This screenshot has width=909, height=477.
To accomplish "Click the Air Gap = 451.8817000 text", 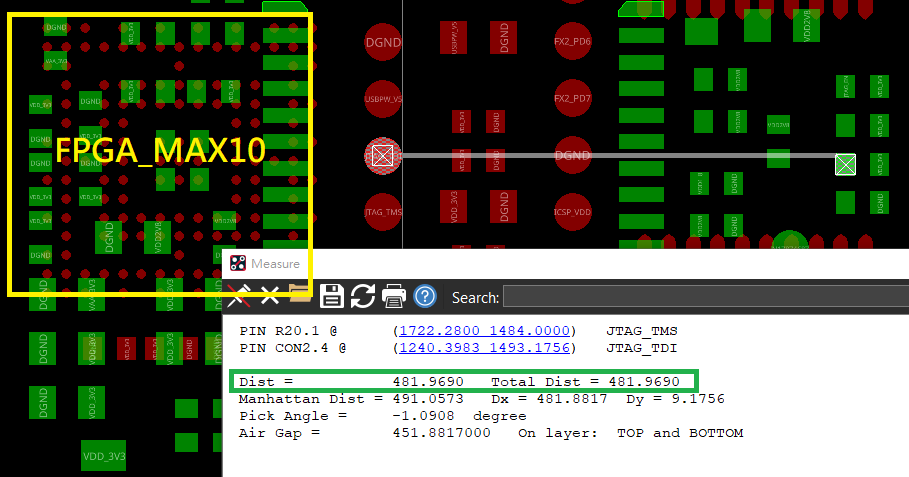I will (365, 433).
